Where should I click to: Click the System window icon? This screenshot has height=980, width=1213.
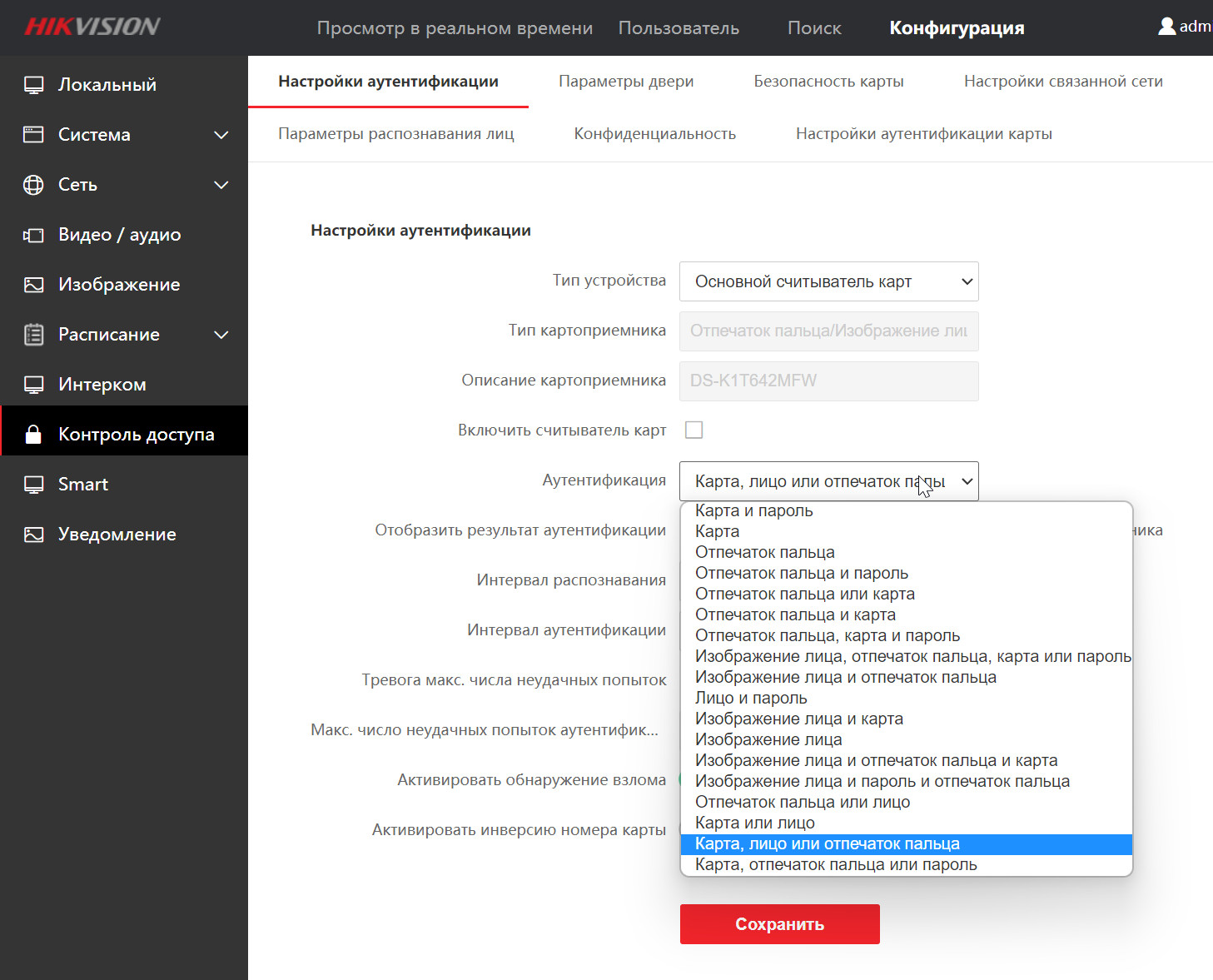point(33,135)
